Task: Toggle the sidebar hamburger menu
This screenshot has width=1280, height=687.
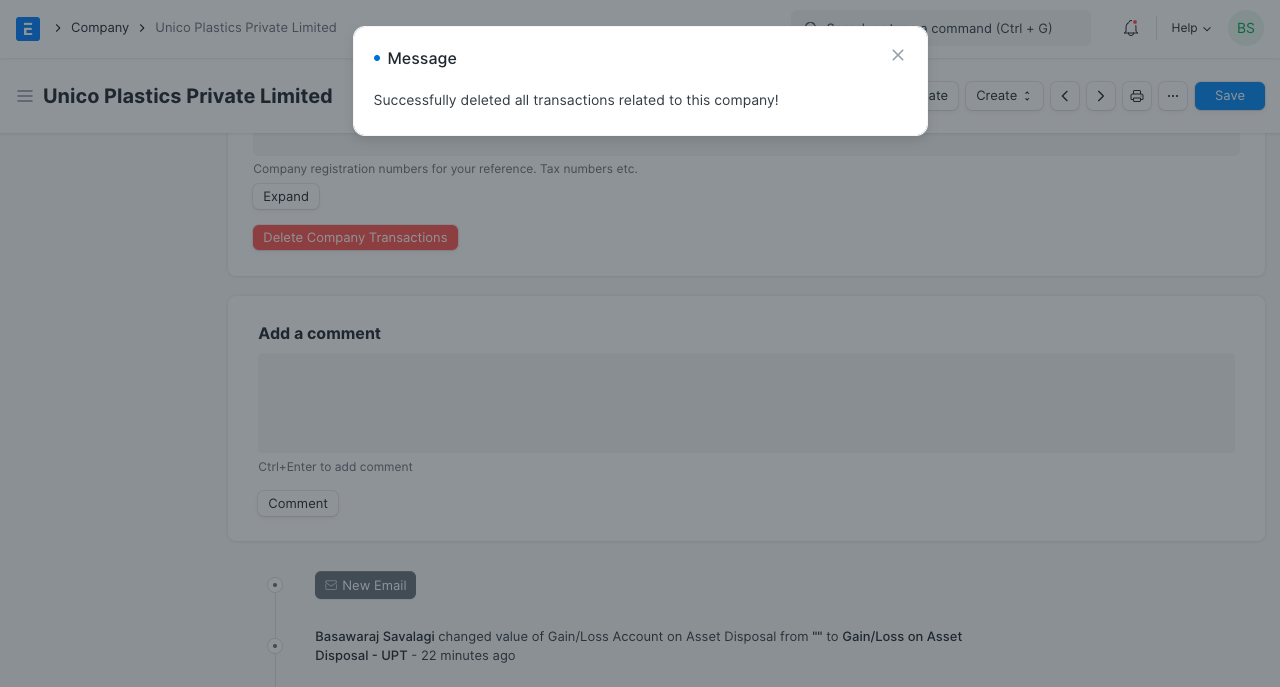Action: tap(25, 96)
